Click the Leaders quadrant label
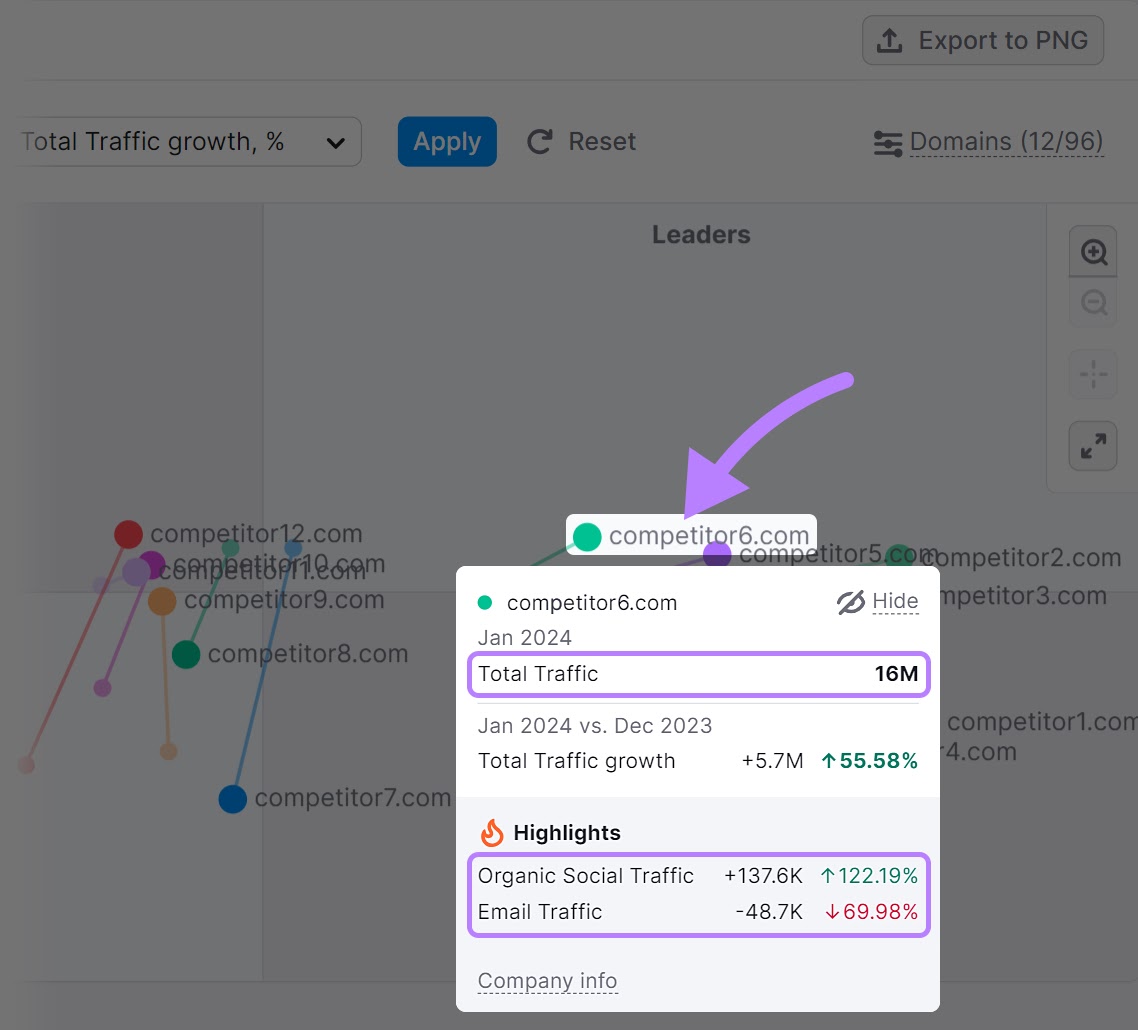This screenshot has width=1138, height=1030. [700, 234]
